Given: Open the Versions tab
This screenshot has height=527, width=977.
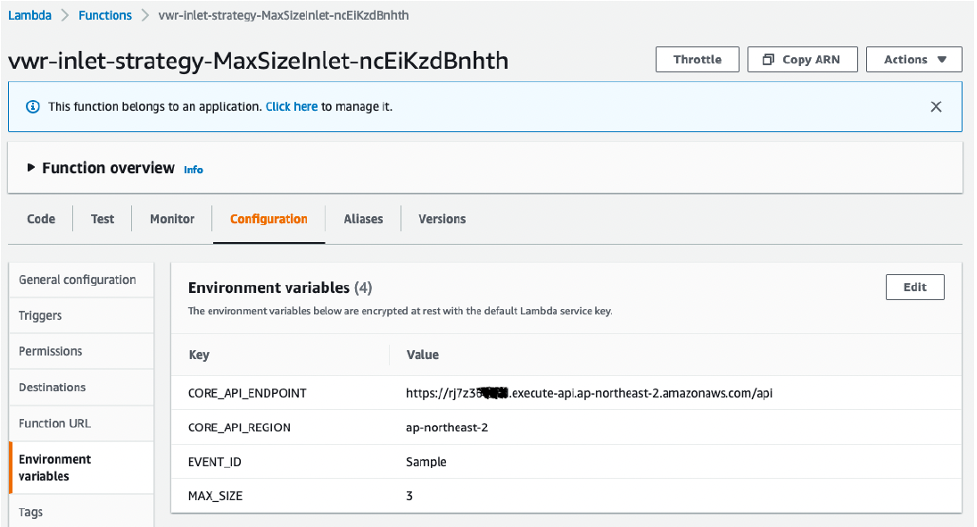Looking at the screenshot, I should tap(442, 219).
